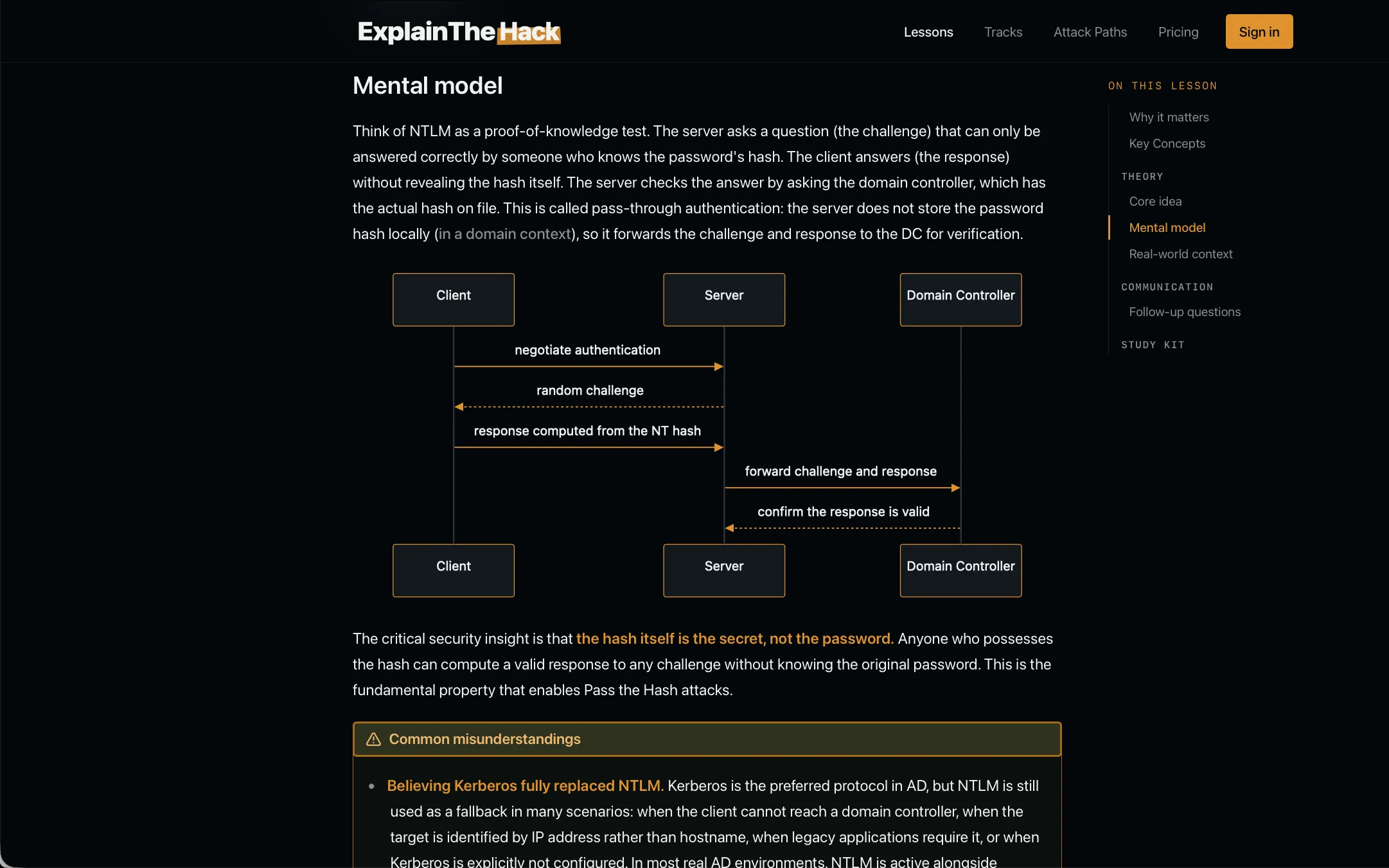The height and width of the screenshot is (868, 1389).
Task: Open the Pricing page
Action: [1178, 31]
